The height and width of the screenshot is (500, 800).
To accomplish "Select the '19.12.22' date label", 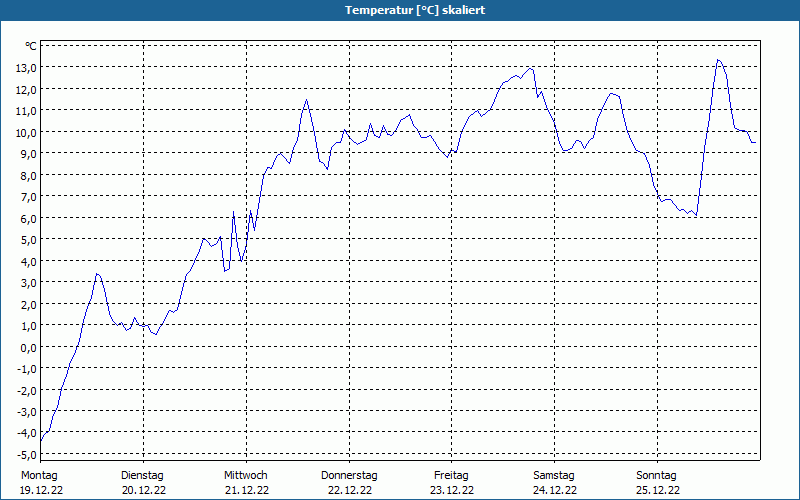I will pyautogui.click(x=41, y=490).
